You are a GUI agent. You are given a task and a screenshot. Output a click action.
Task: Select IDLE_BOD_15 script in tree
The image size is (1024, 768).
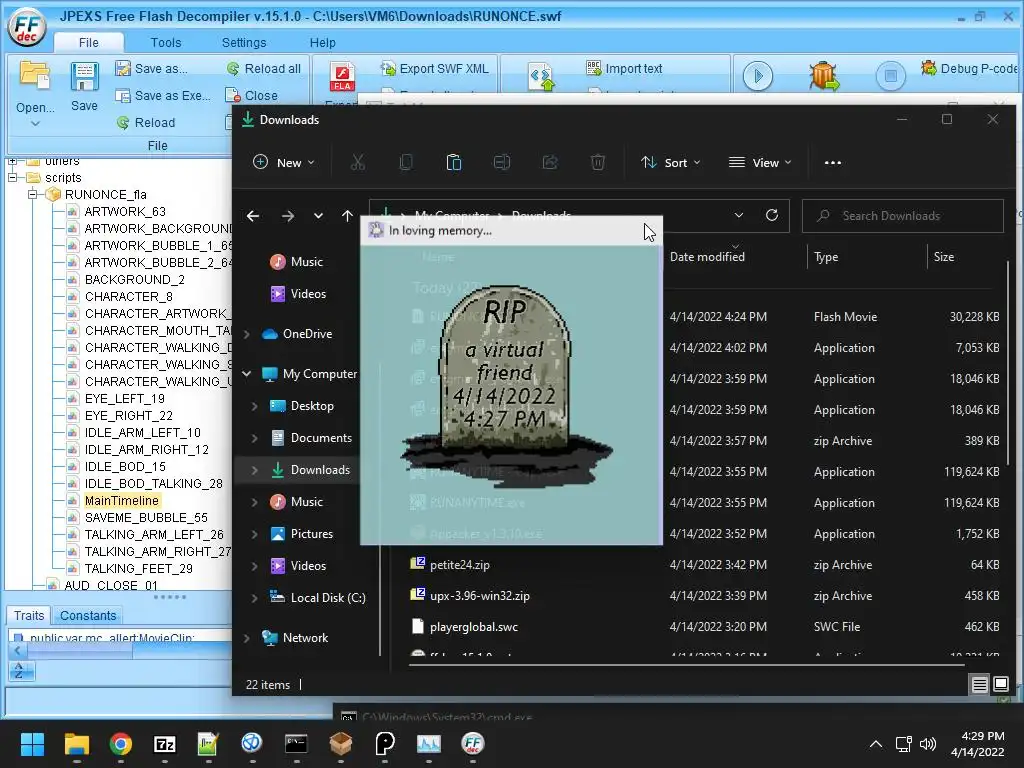[125, 466]
